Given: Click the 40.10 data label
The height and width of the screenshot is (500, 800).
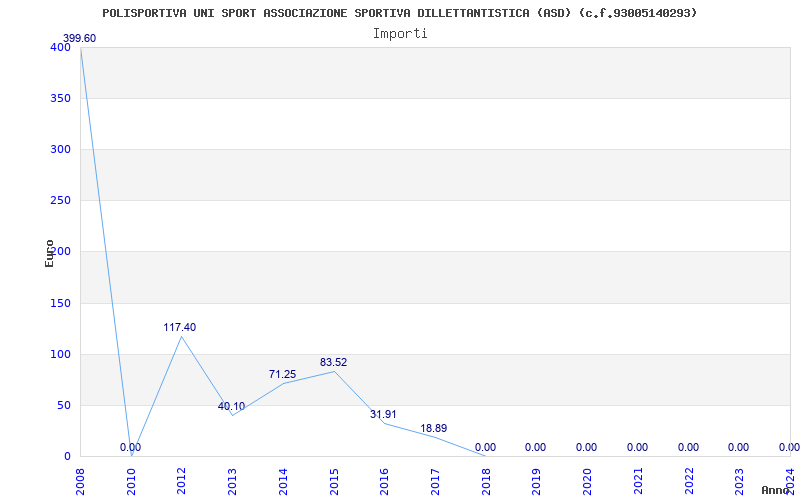Looking at the screenshot, I should [x=231, y=406].
